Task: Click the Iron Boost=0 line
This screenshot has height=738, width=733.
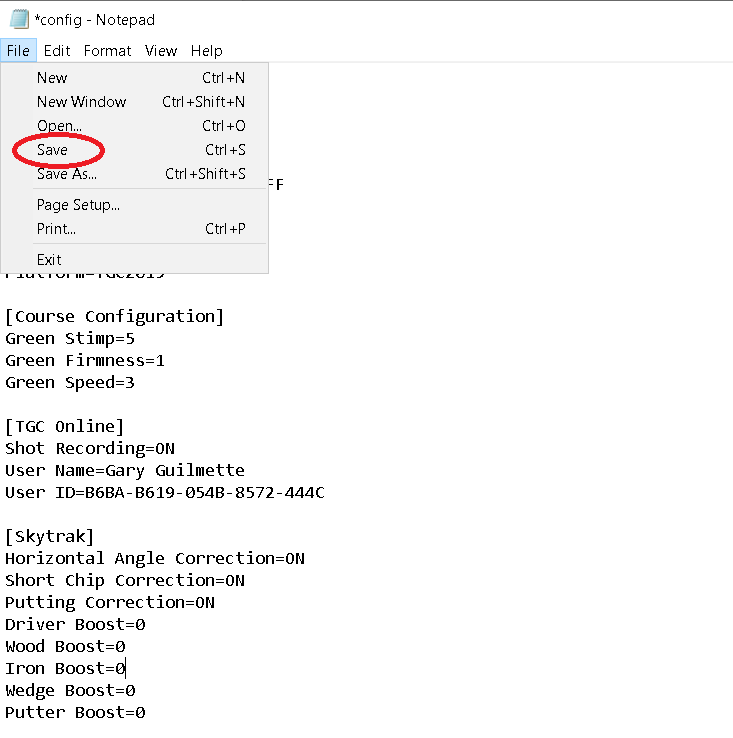Action: tap(65, 669)
